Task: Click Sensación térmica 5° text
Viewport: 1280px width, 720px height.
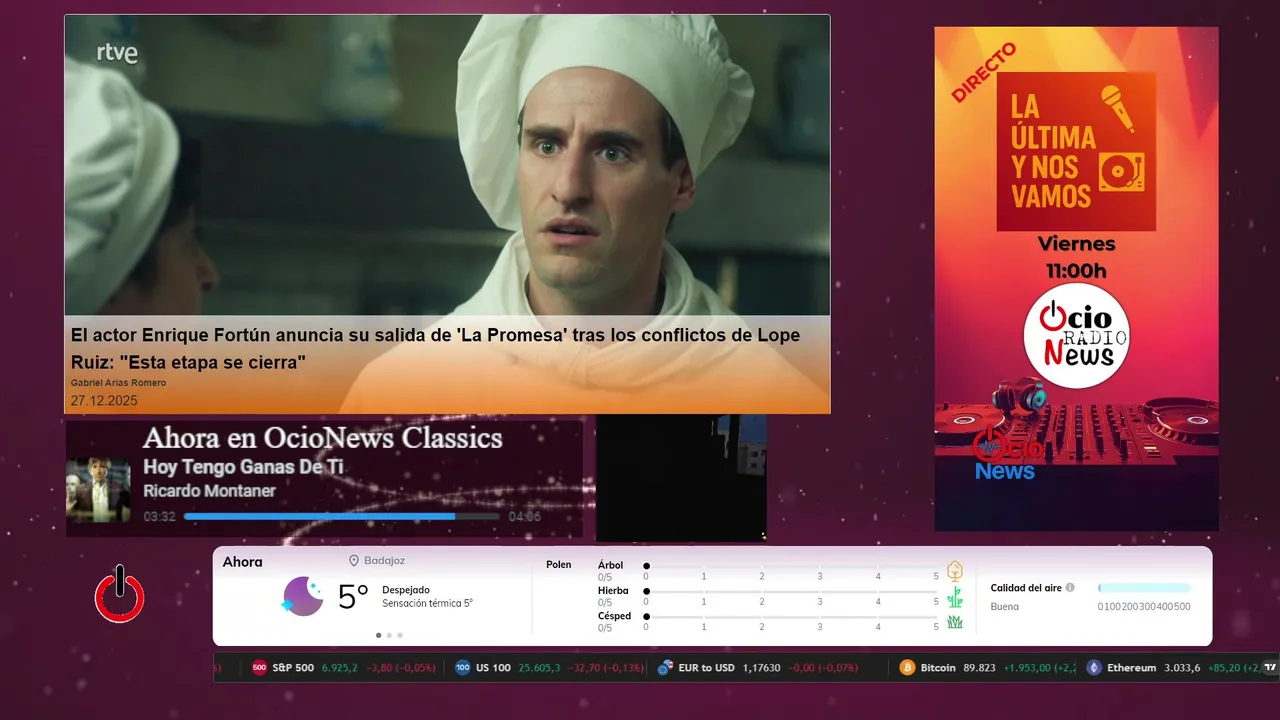Action: pos(427,603)
